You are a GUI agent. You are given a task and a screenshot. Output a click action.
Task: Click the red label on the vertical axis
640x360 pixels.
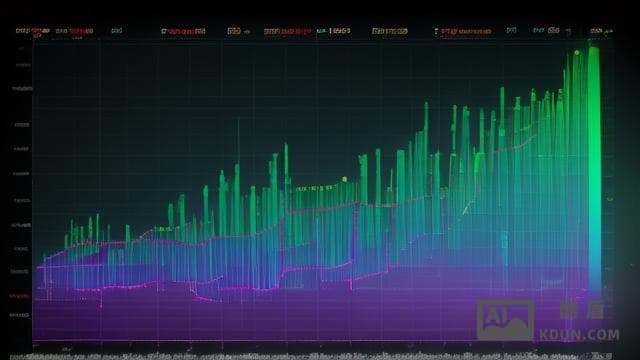pyautogui.click(x=19, y=296)
